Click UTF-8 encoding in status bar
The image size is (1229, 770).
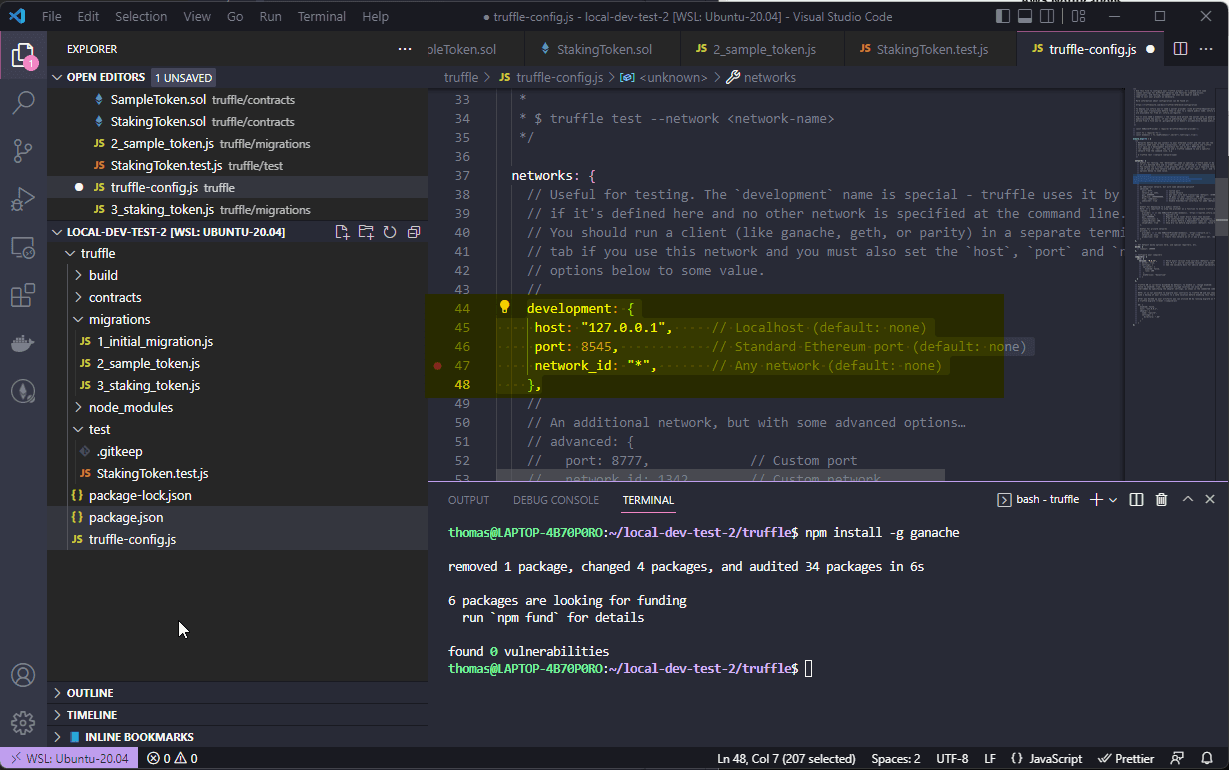point(952,759)
